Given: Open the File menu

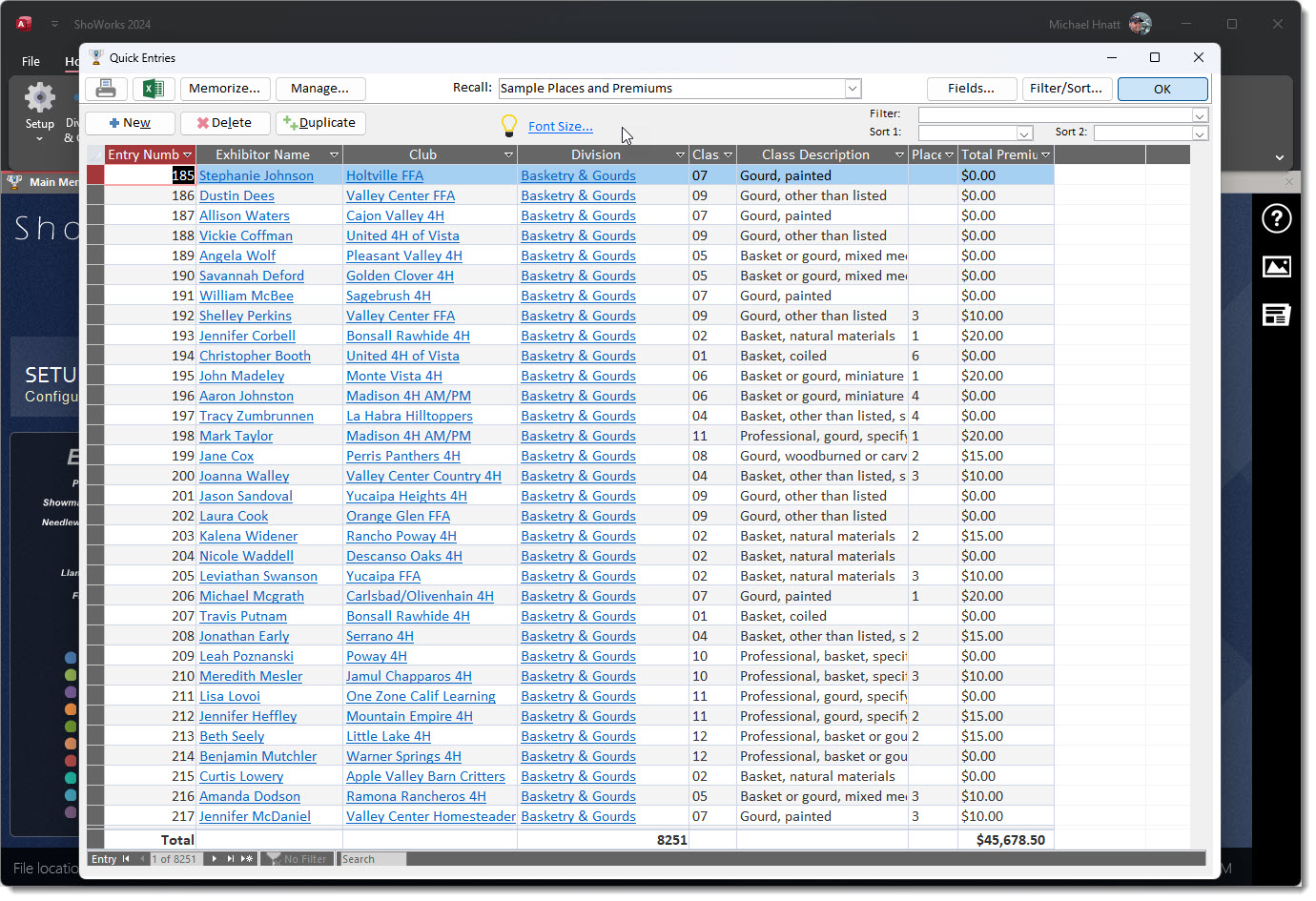Looking at the screenshot, I should click(31, 61).
